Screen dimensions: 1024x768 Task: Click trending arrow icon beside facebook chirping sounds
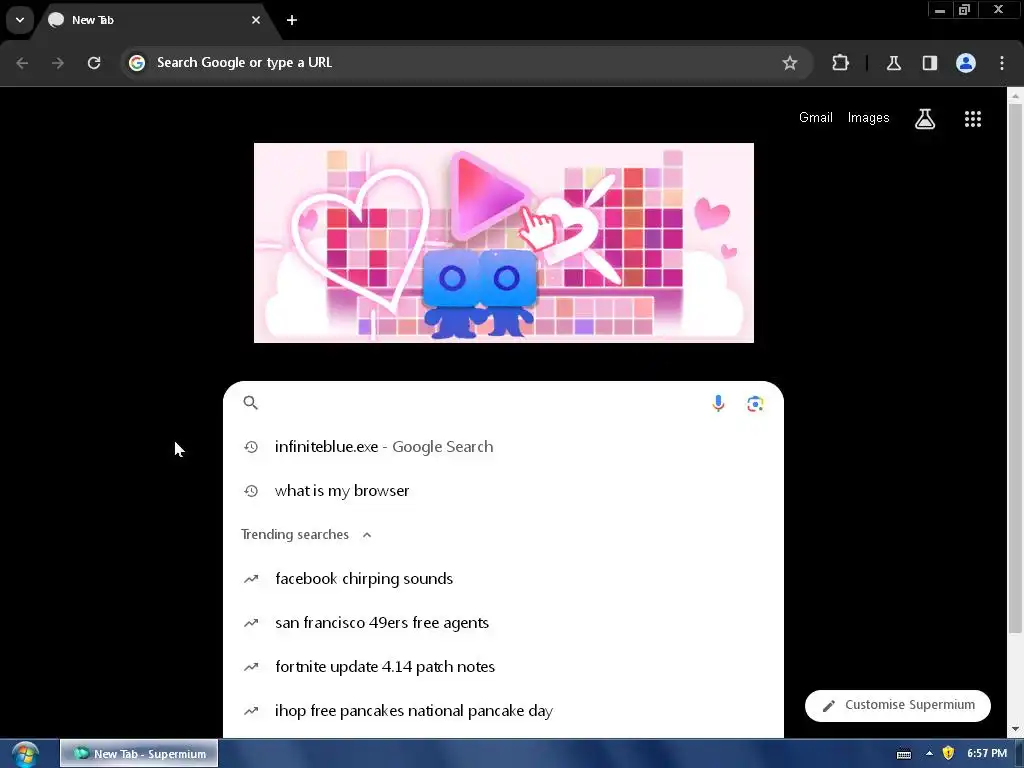251,579
